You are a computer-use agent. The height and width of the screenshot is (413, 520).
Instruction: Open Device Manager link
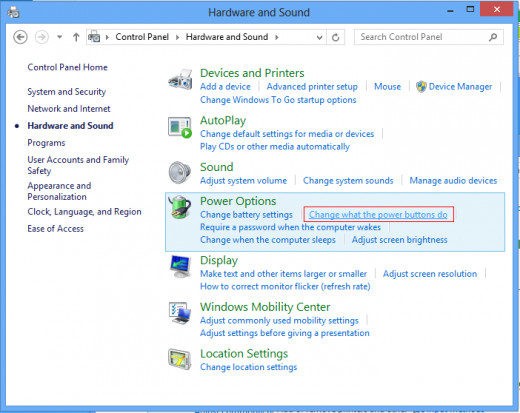[x=460, y=87]
